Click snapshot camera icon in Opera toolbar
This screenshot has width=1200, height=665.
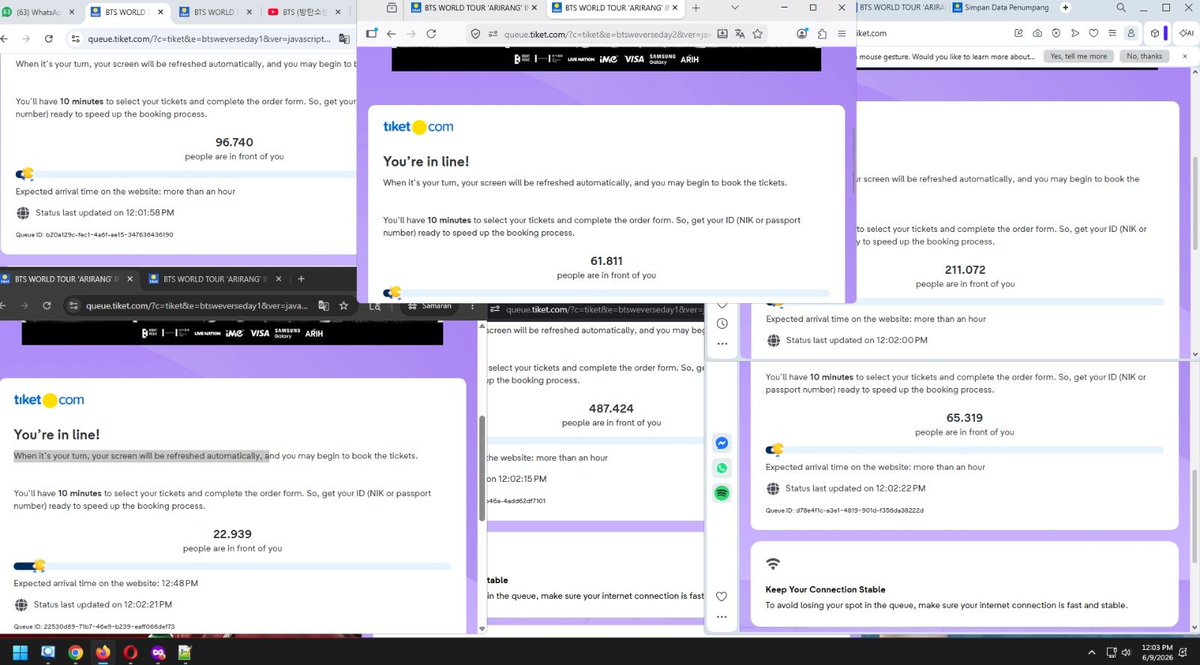point(1037,33)
